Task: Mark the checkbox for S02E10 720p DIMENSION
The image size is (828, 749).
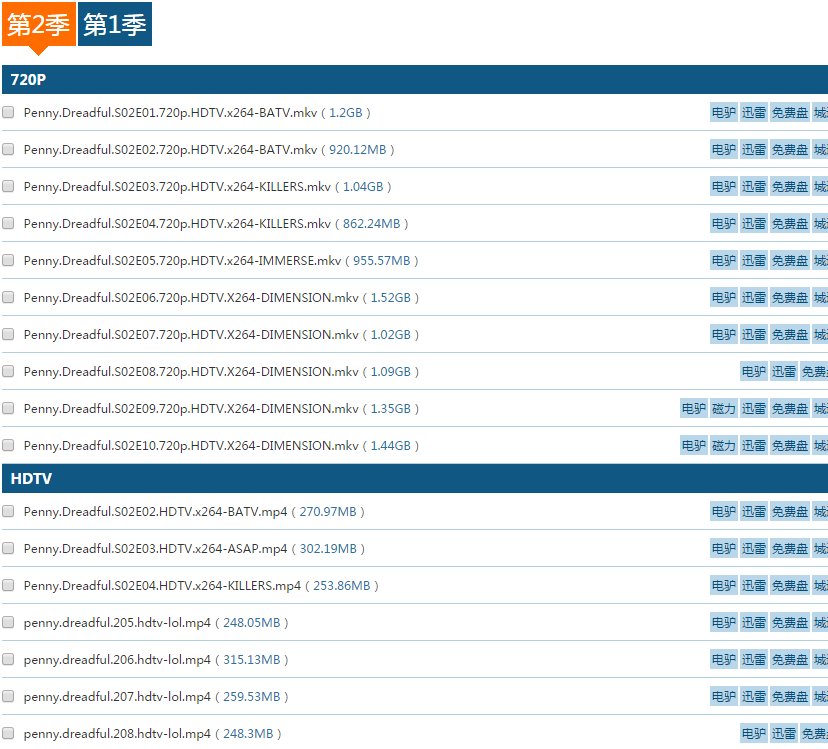Action: pyautogui.click(x=9, y=445)
